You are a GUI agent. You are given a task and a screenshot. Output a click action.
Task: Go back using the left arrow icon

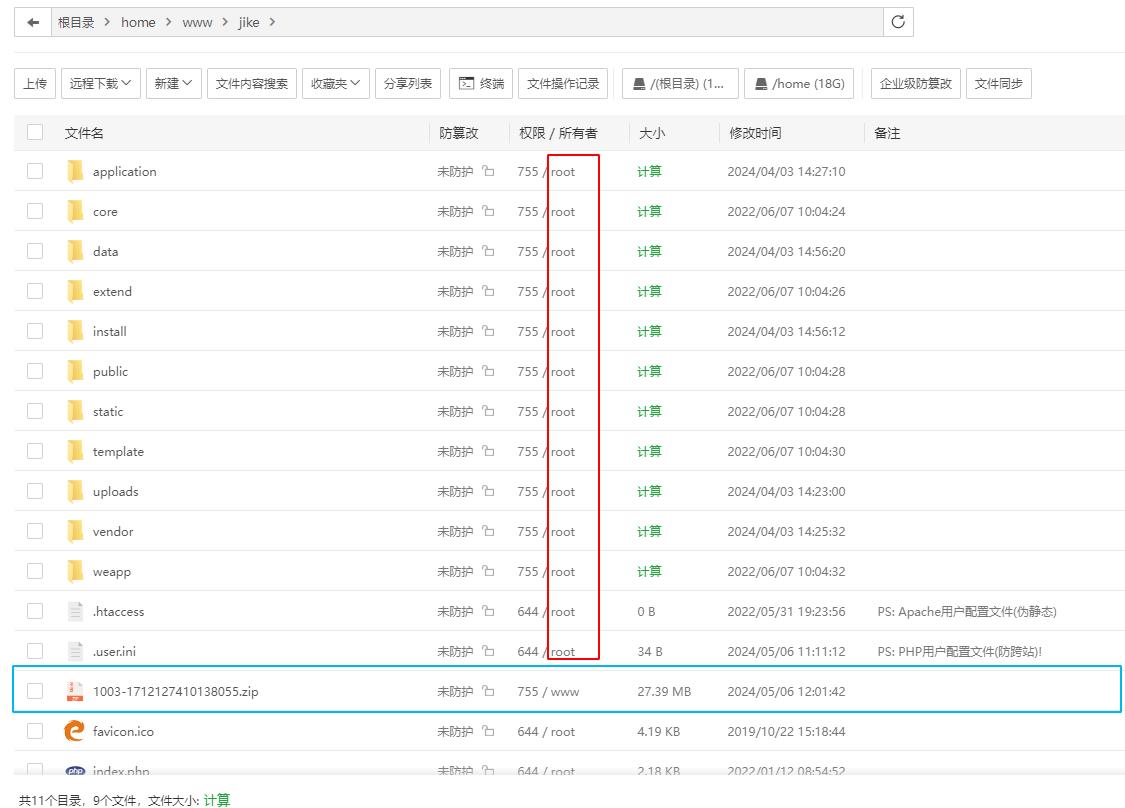(x=33, y=22)
